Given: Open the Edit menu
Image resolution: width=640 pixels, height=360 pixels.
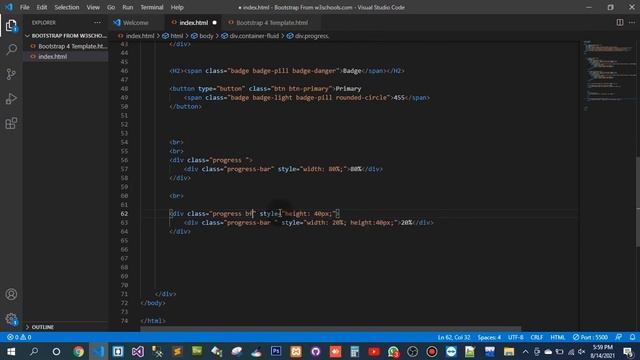Looking at the screenshot, I should (x=42, y=7).
